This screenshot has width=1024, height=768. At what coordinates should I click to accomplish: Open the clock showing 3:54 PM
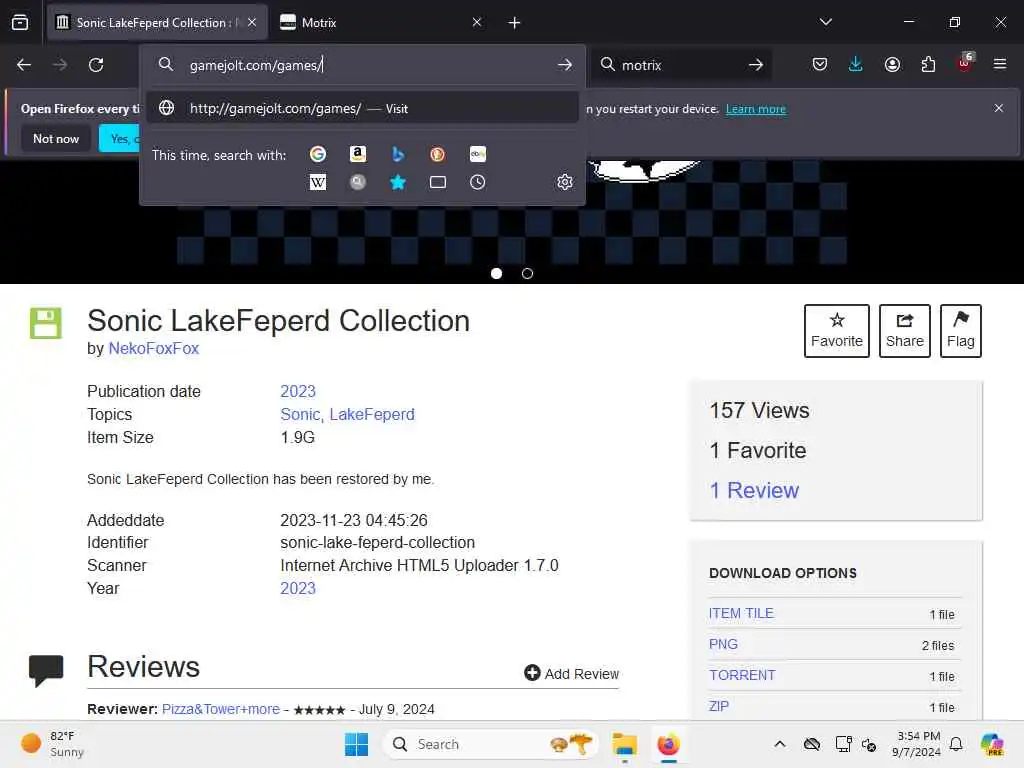917,744
